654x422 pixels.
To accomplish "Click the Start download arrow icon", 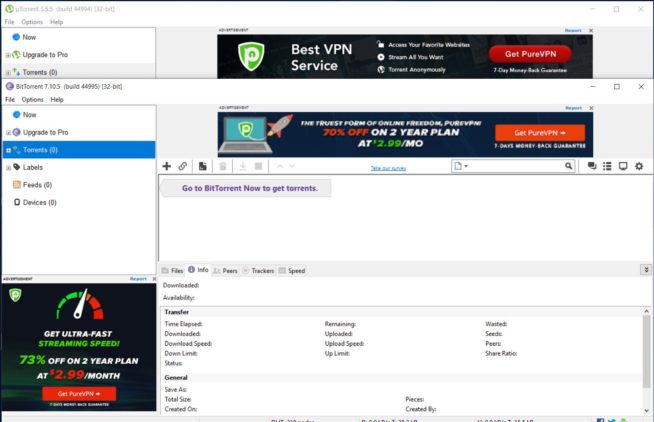I will [243, 166].
